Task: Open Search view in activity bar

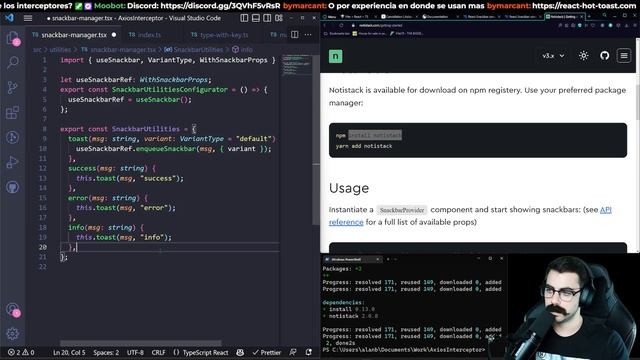Action: 13,62
